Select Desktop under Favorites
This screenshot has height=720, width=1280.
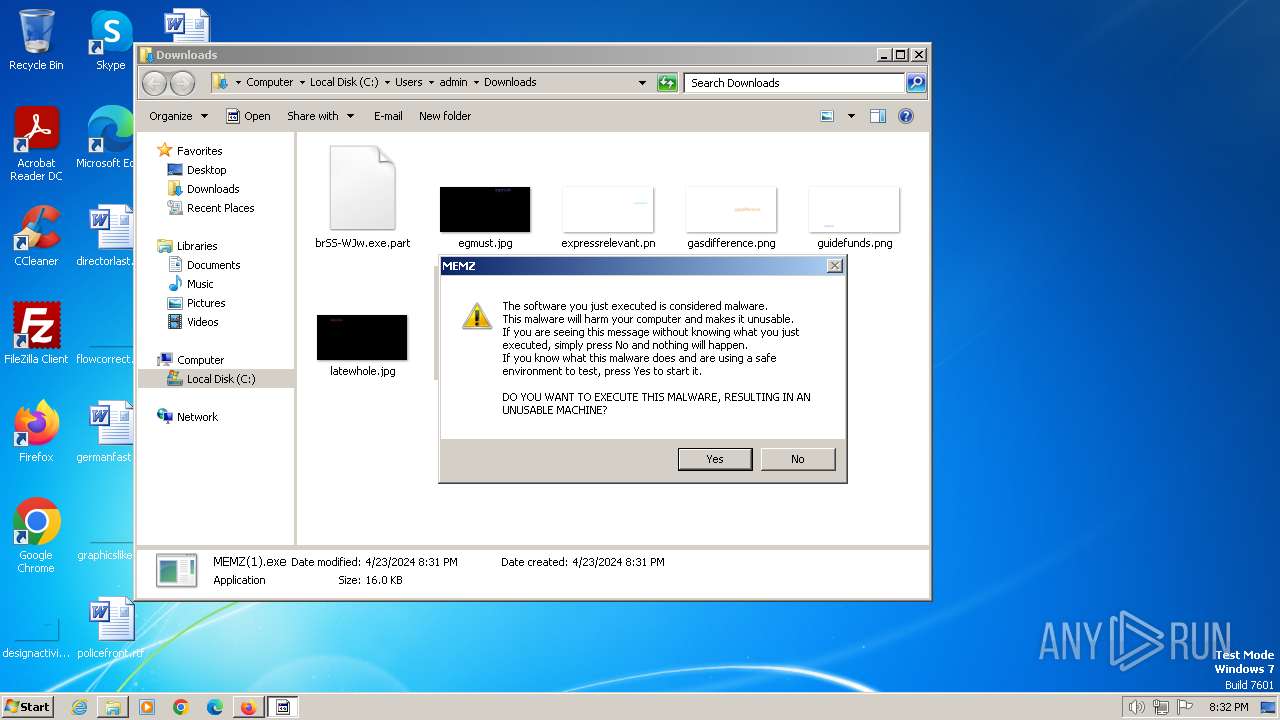pyautogui.click(x=206, y=170)
